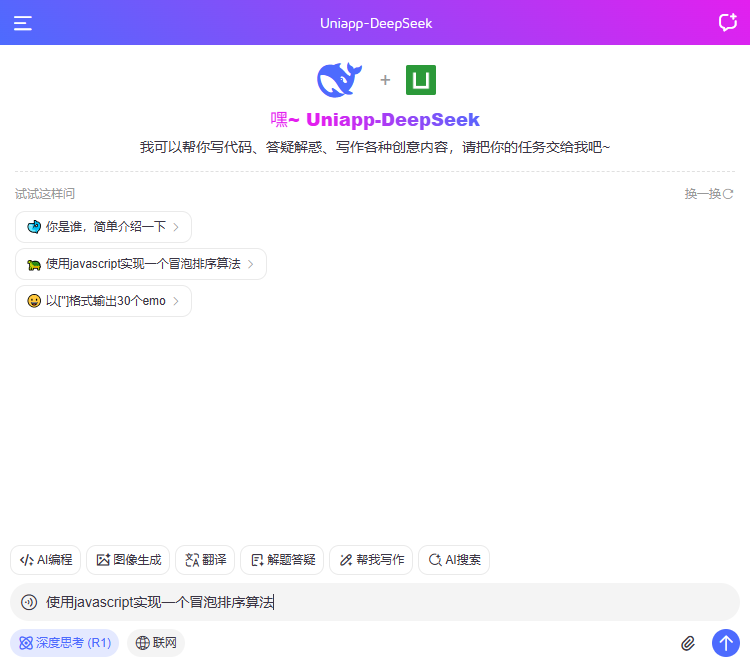Toggle 联网 web search
Viewport: 750px width, 667px height.
156,643
